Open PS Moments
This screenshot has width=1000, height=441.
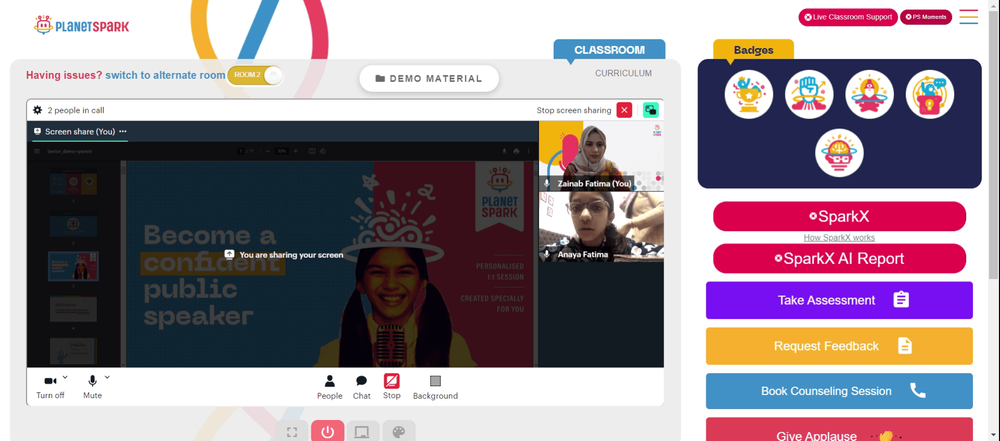point(925,17)
